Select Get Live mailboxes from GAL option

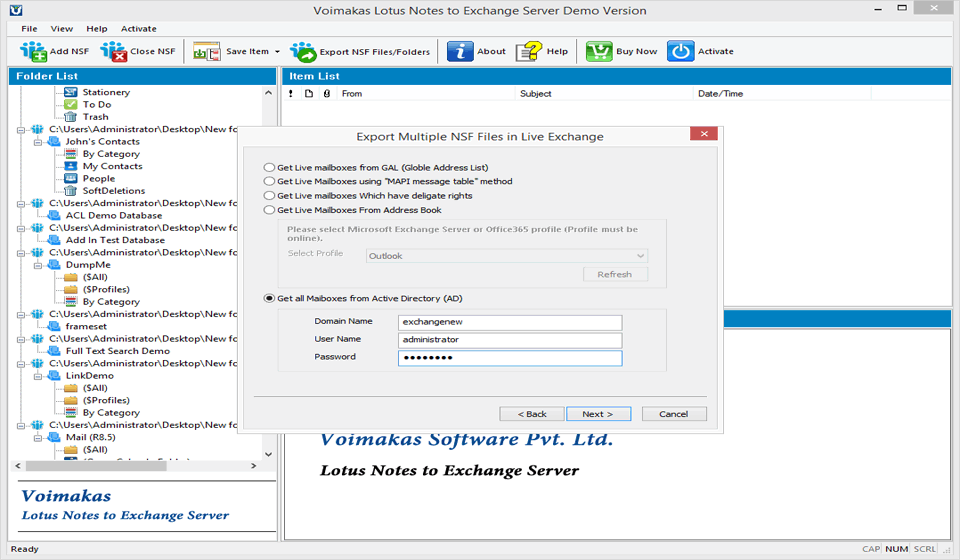pos(269,167)
